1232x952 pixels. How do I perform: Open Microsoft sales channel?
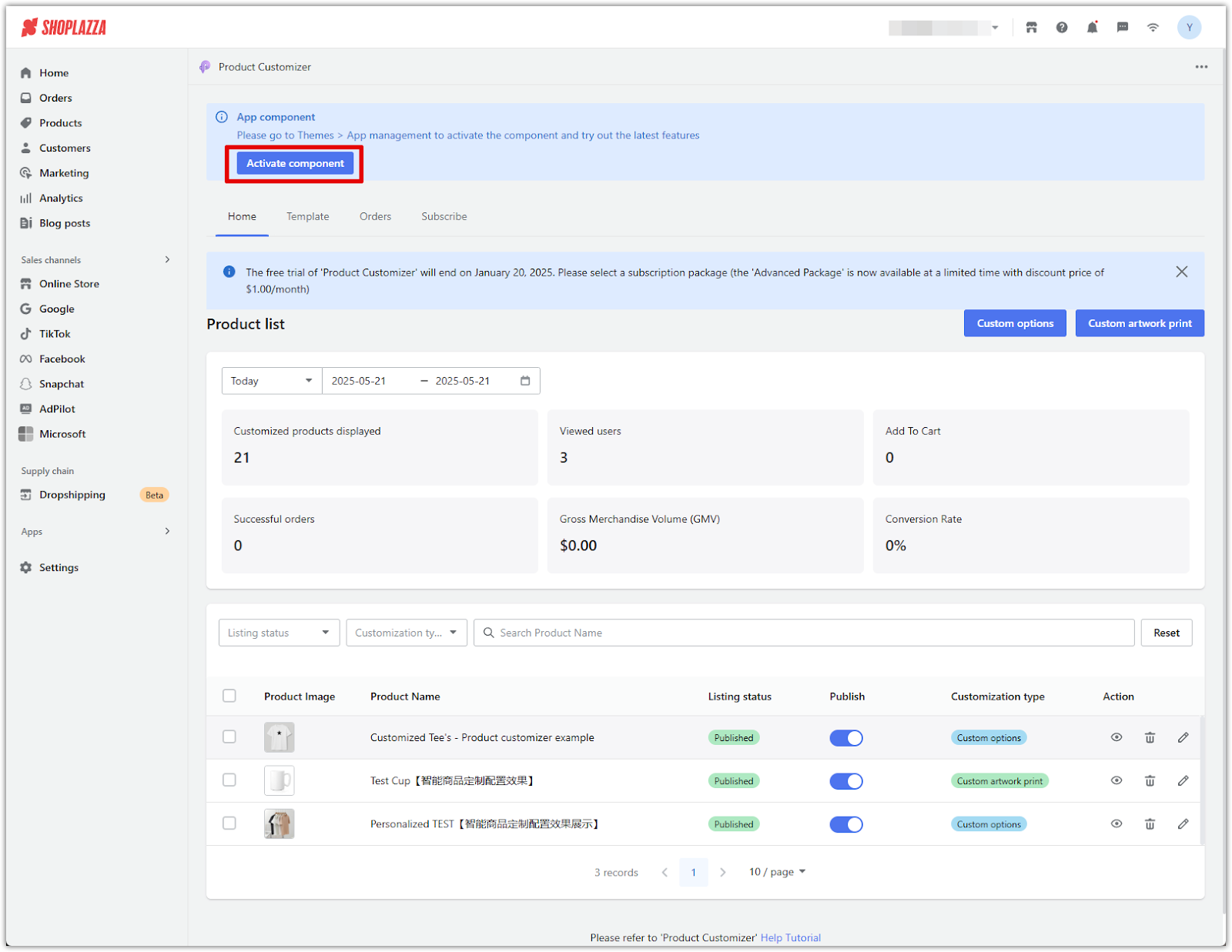[62, 434]
